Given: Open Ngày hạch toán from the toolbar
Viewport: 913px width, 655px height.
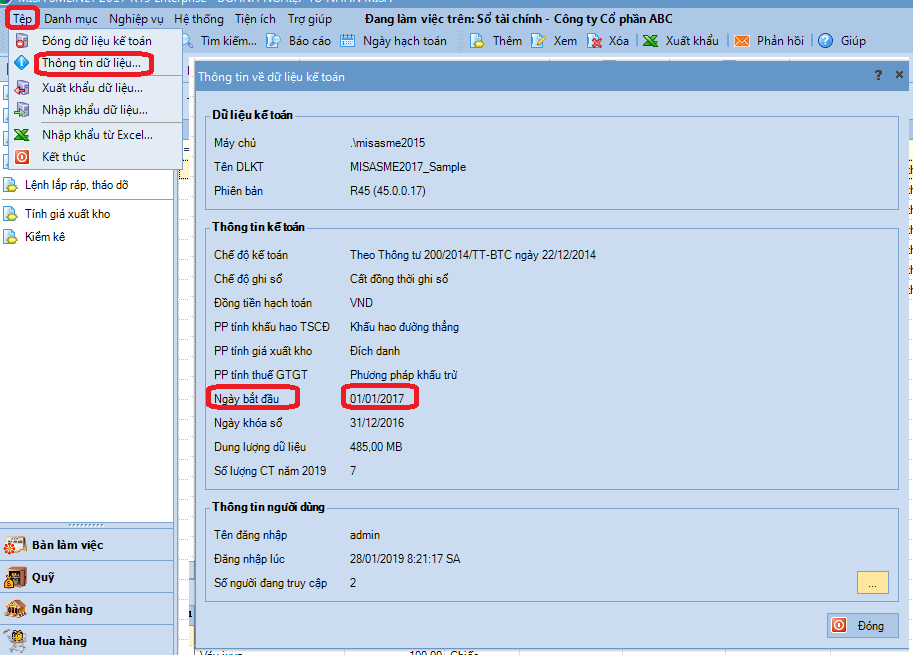Looking at the screenshot, I should (405, 41).
